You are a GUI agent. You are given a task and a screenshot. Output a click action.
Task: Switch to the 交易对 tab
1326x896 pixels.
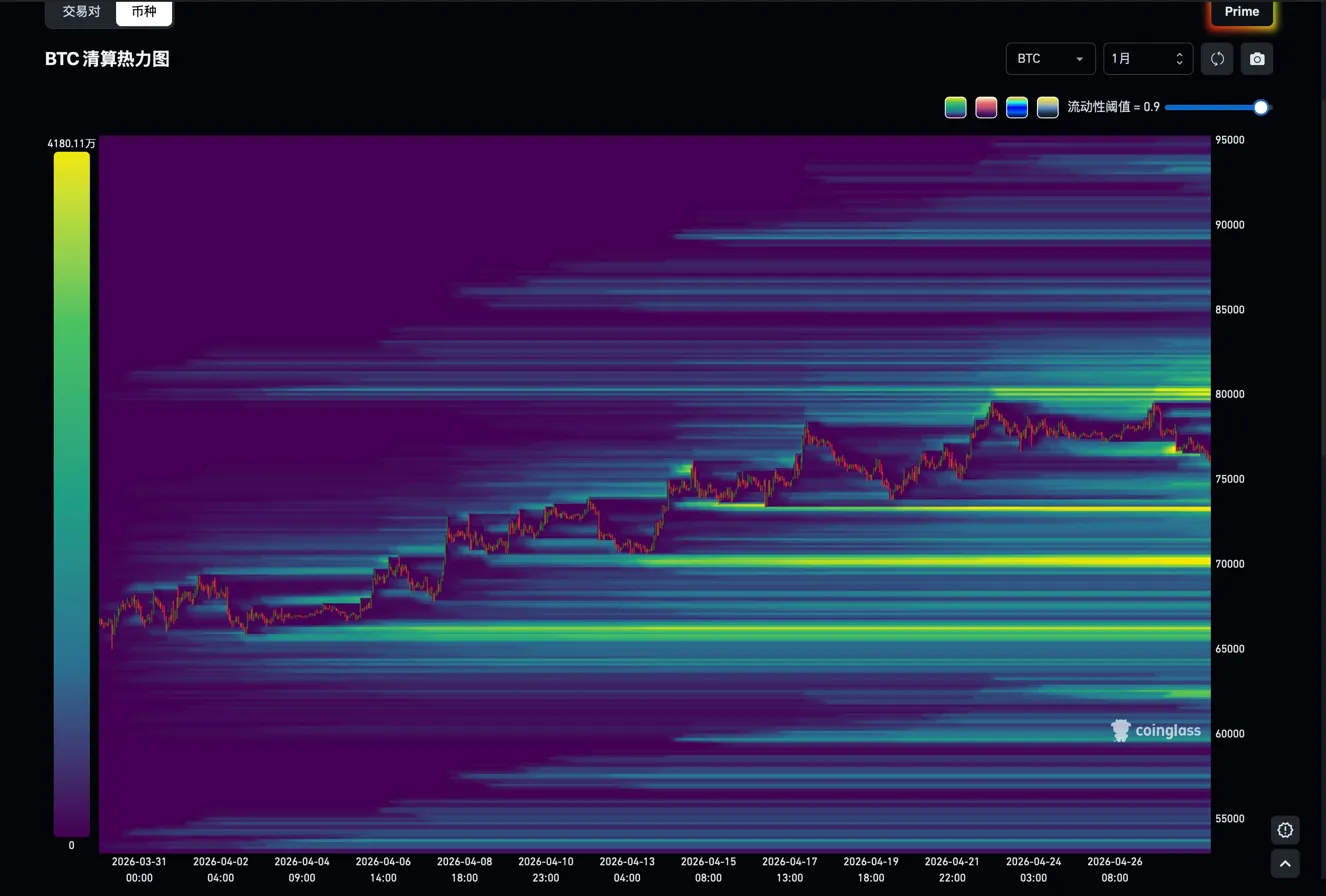pos(82,12)
